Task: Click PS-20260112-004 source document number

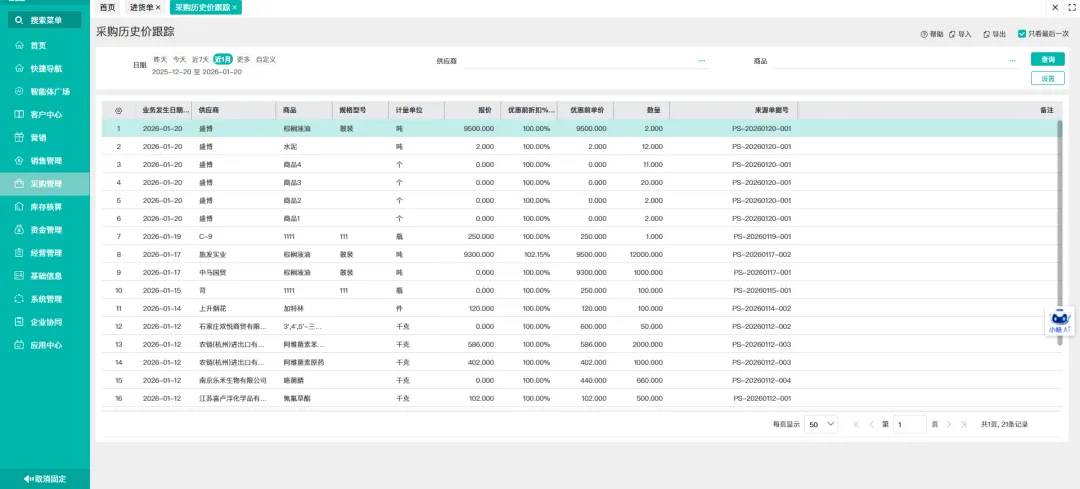Action: (761, 380)
